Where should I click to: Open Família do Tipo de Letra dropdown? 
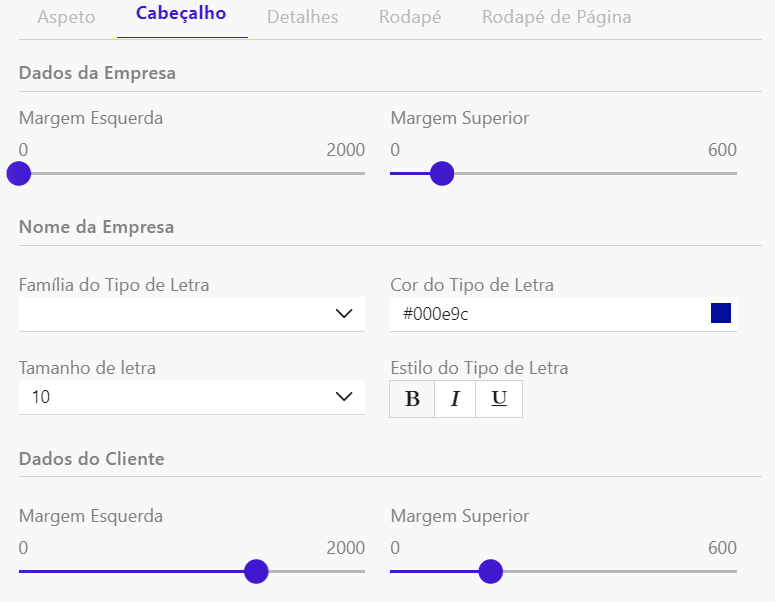point(191,314)
